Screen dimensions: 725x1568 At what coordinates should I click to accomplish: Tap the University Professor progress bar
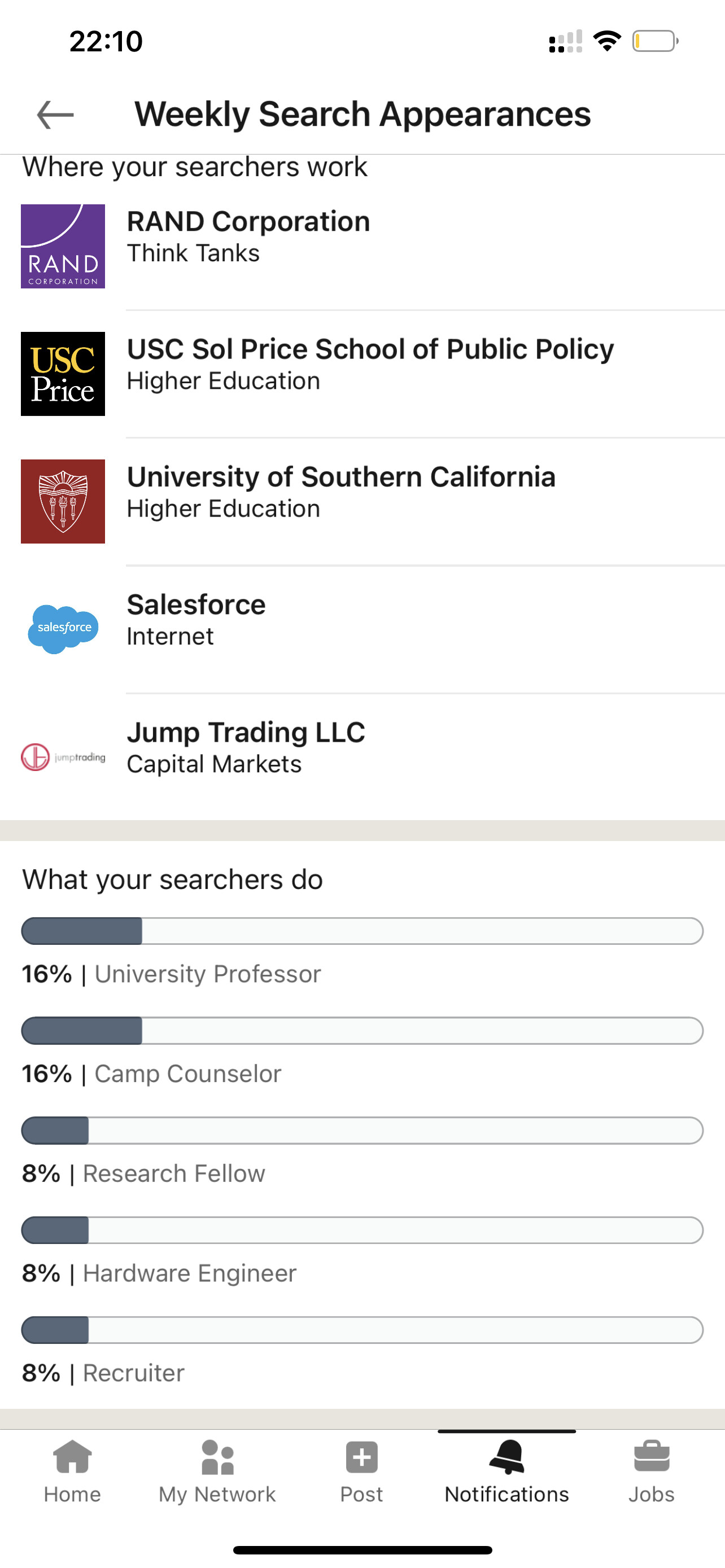tap(362, 931)
